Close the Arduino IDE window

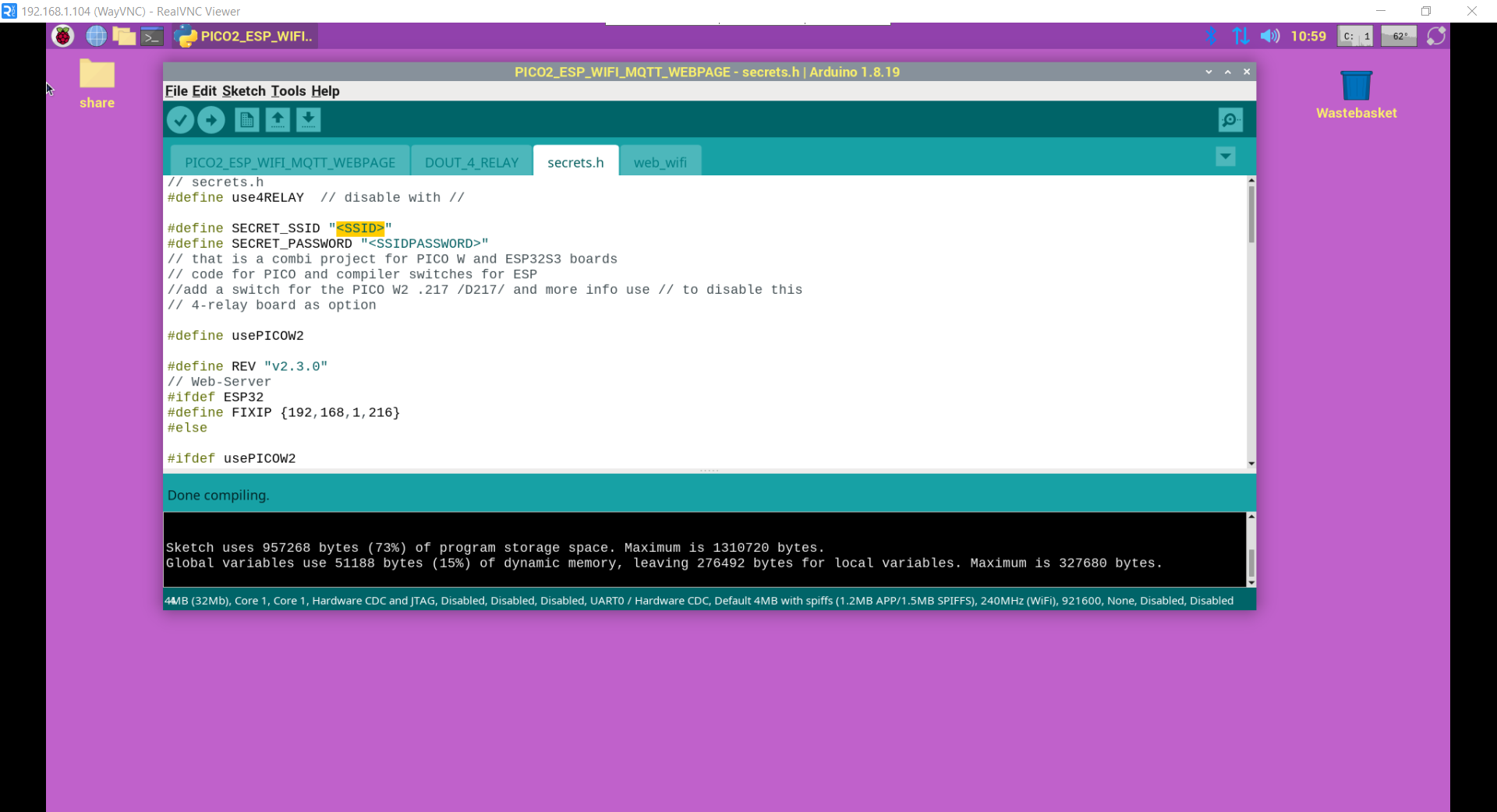[x=1247, y=72]
